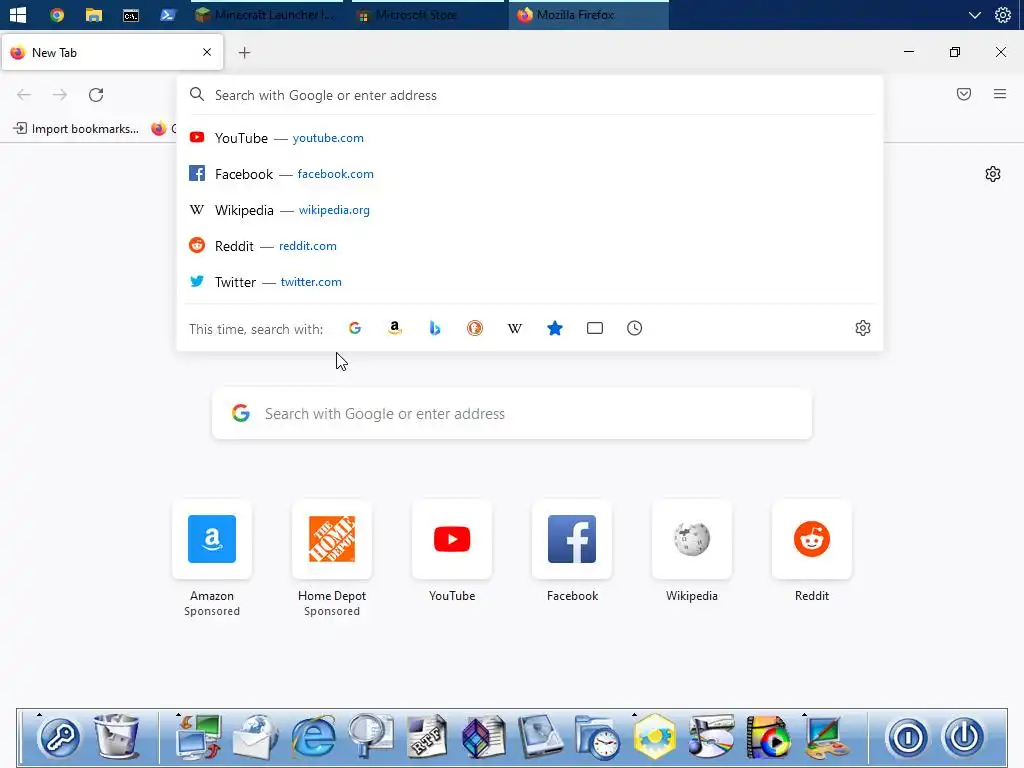The image size is (1024, 768).
Task: Open new tab page personalize gear
Action: click(x=993, y=174)
